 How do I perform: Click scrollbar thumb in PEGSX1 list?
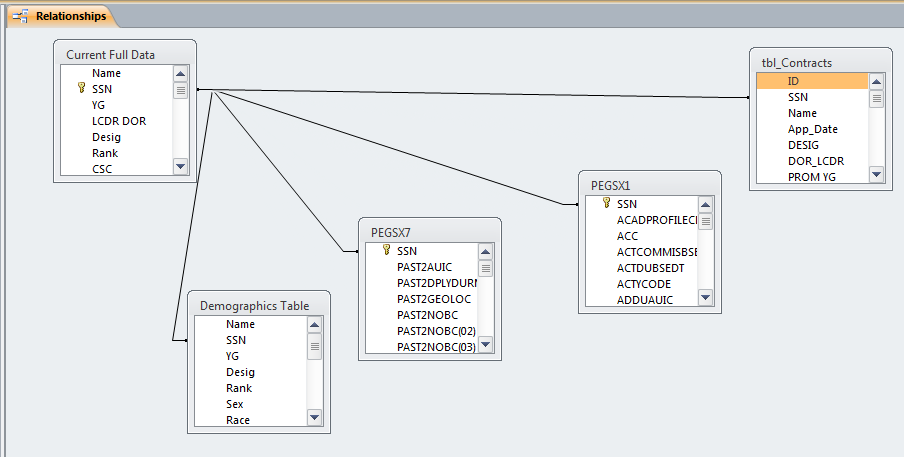click(x=706, y=221)
